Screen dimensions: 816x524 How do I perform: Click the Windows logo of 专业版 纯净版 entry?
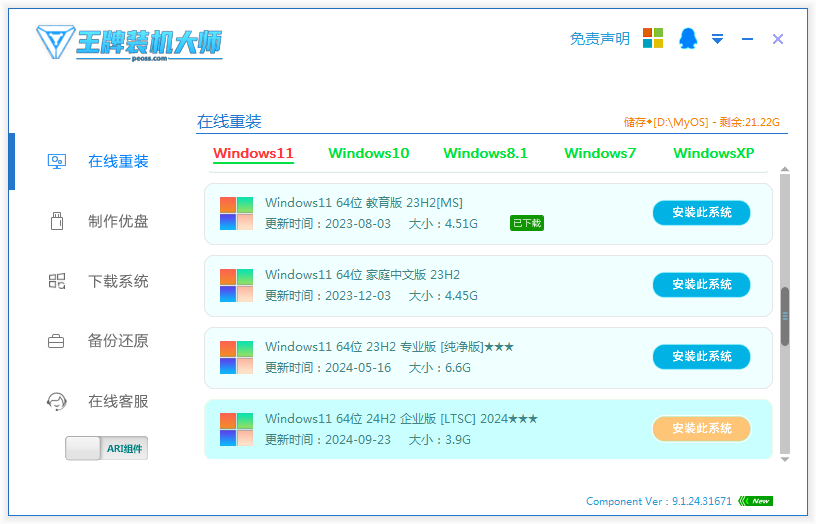(236, 357)
